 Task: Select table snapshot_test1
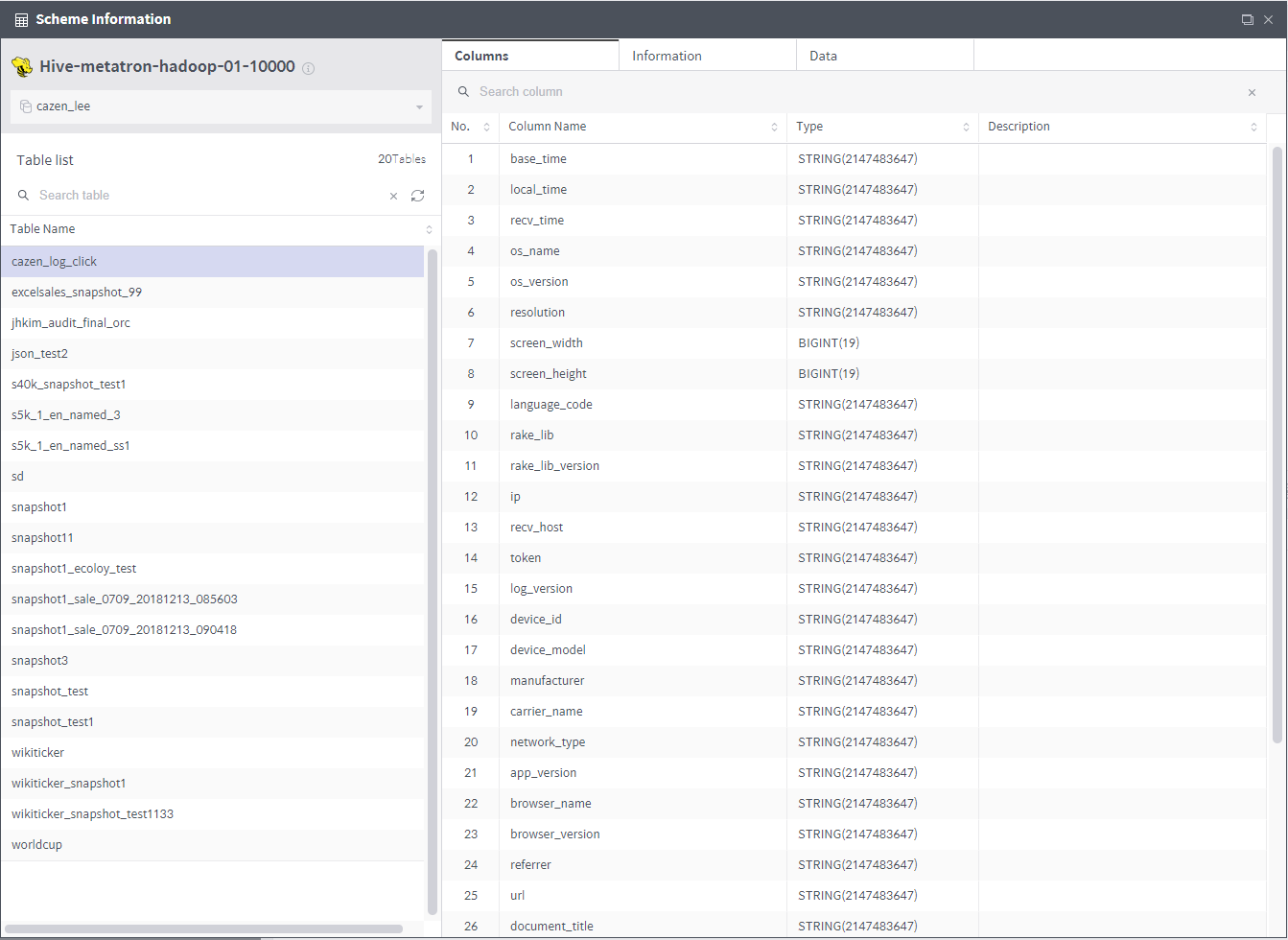212,722
